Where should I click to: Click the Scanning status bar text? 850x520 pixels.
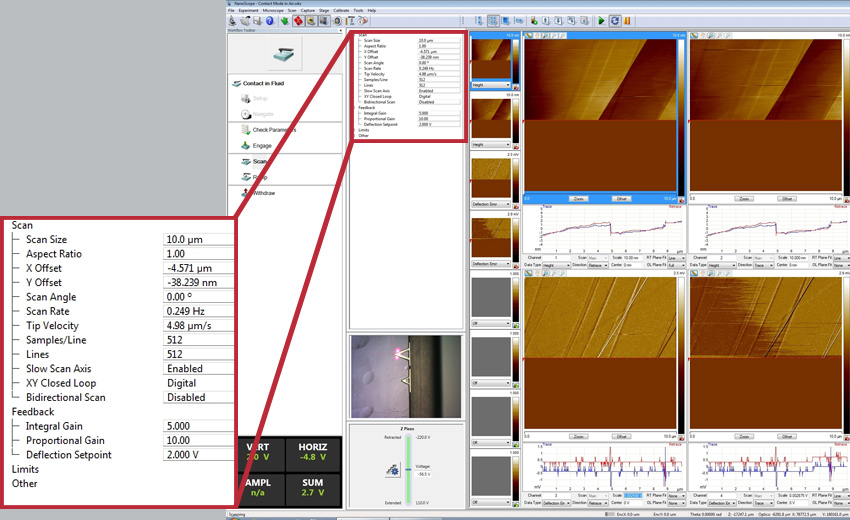(237, 514)
